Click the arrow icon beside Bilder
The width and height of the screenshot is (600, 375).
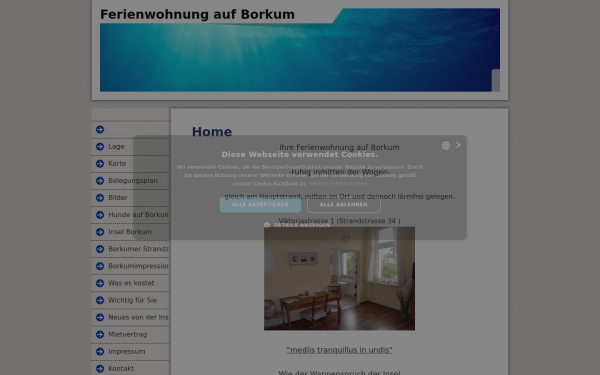click(100, 198)
